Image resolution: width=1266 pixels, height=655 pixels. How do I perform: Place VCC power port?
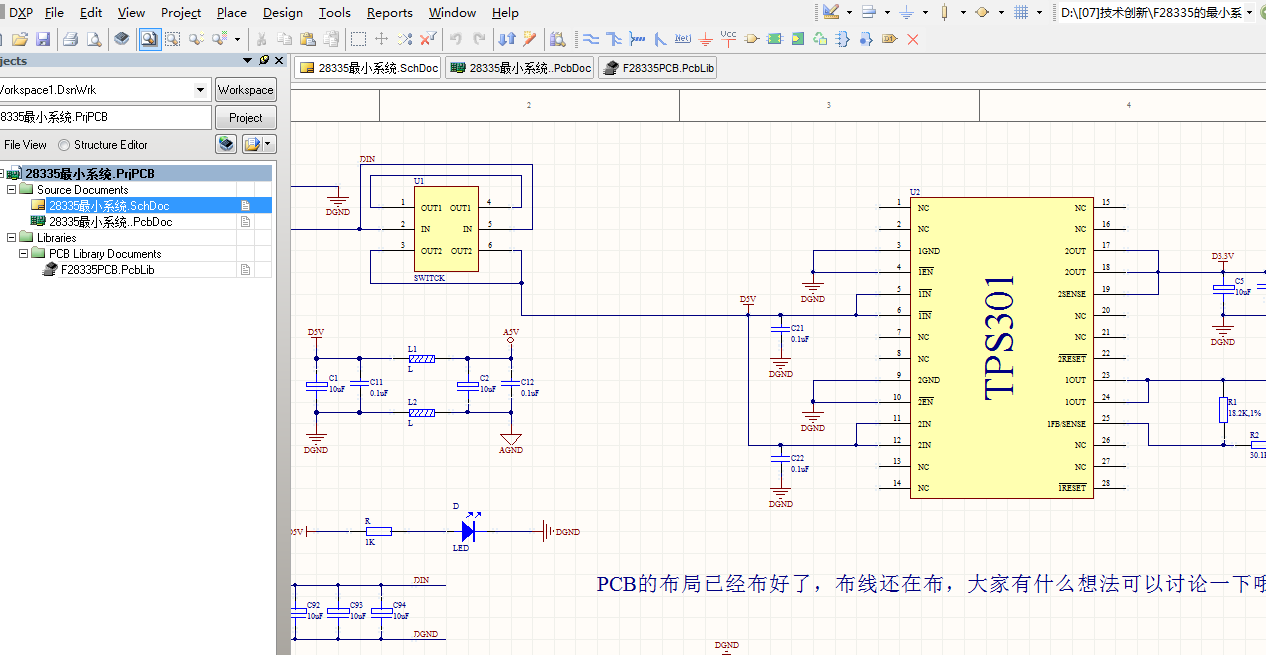tap(727, 39)
